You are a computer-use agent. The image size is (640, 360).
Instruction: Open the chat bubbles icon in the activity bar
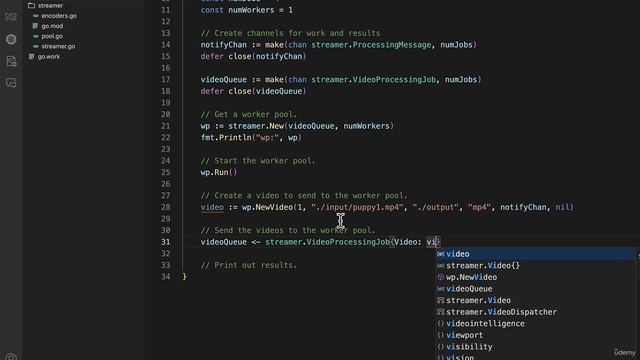pyautogui.click(x=11, y=83)
